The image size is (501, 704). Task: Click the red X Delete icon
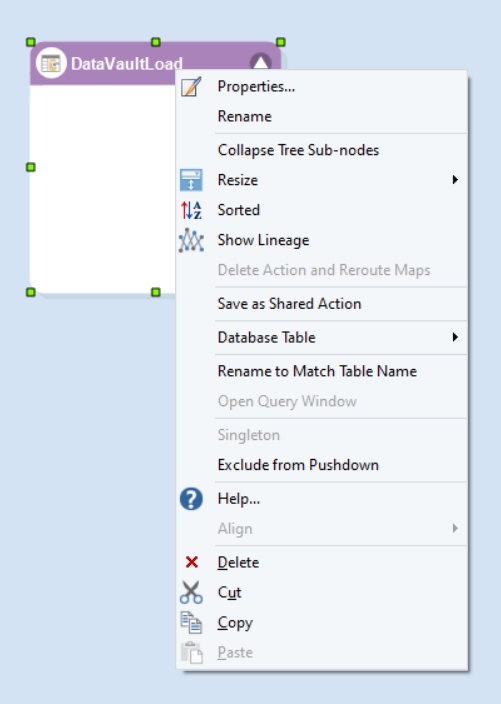coord(192,562)
